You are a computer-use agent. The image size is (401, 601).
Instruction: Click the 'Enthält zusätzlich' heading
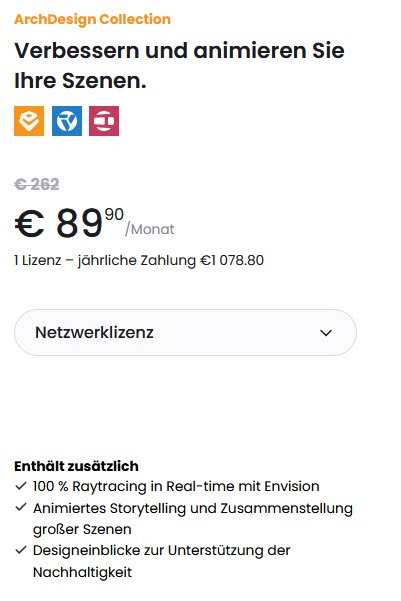pos(76,466)
